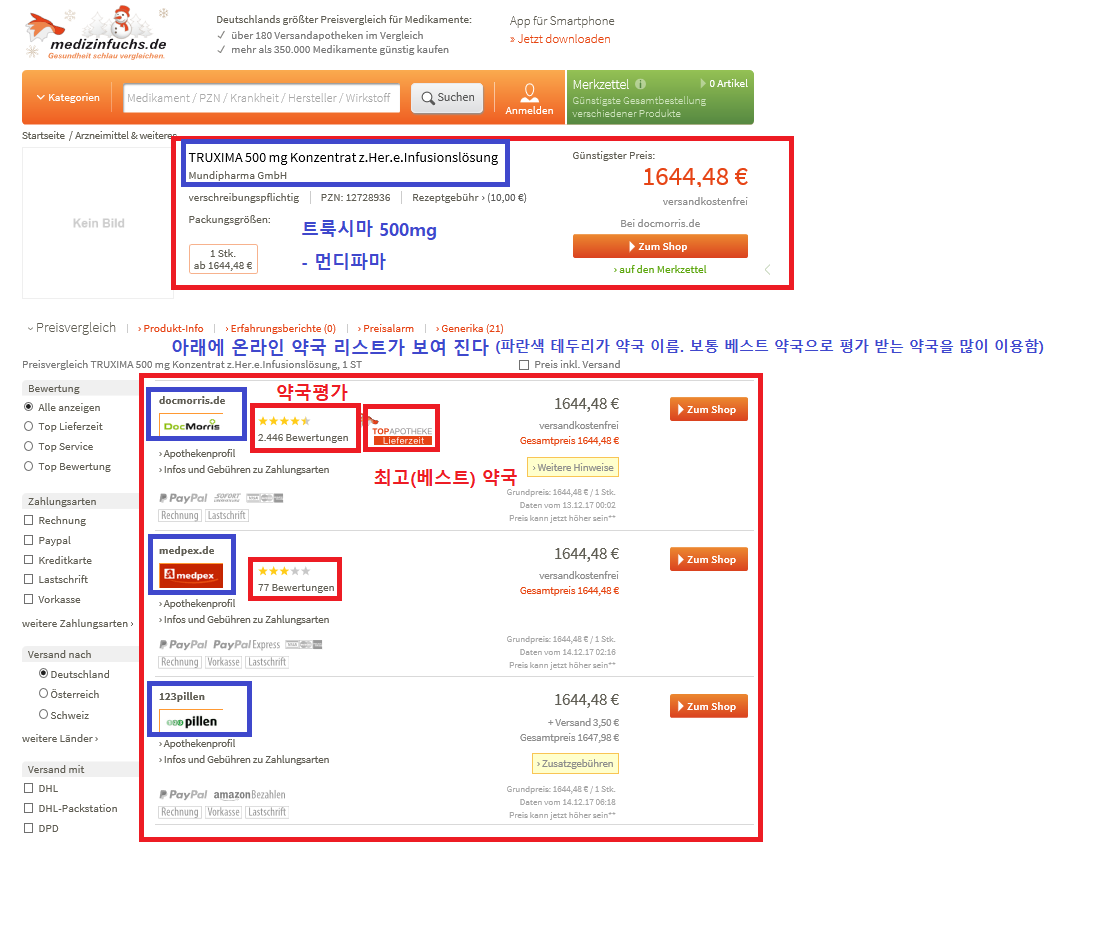
Task: Click the medpex pharmacy logo
Action: [x=190, y=575]
